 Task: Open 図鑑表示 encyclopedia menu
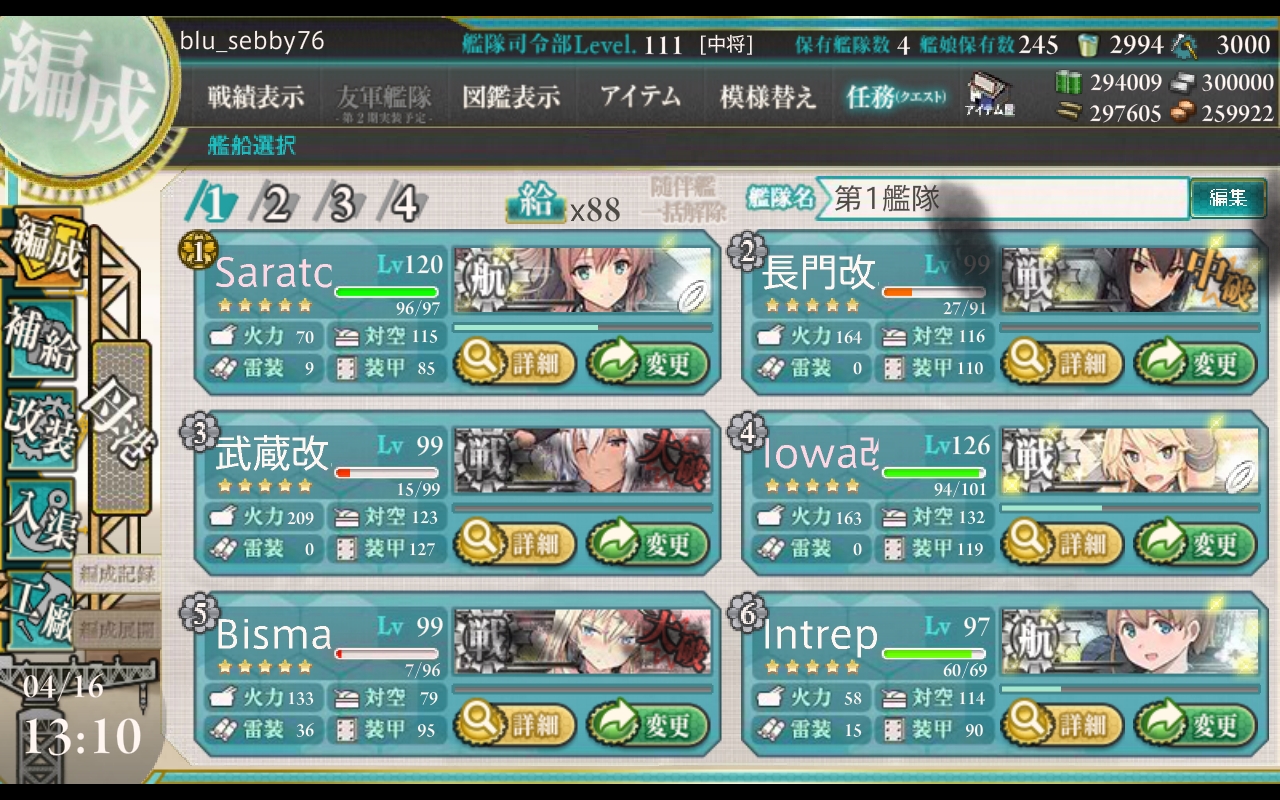511,97
